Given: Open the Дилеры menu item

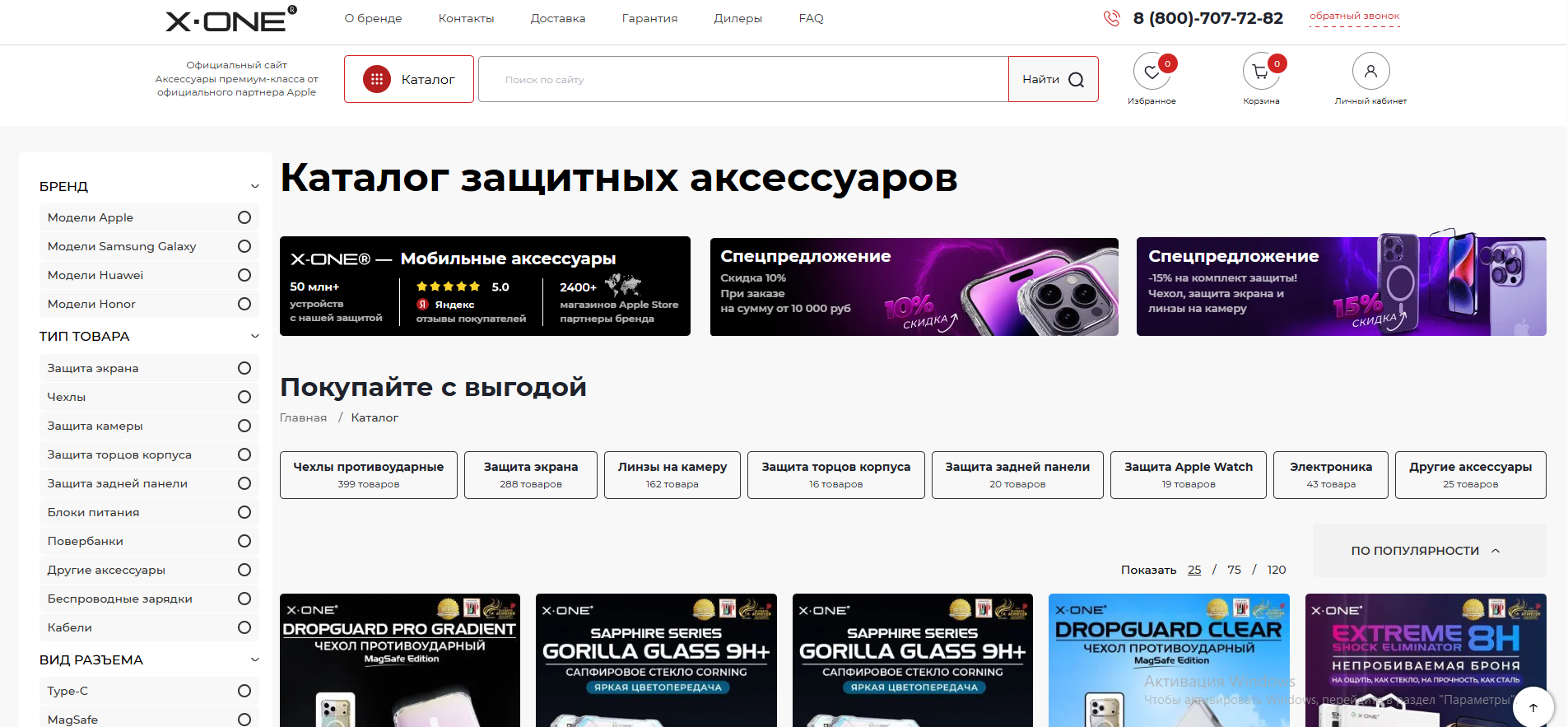Looking at the screenshot, I should 737,18.
